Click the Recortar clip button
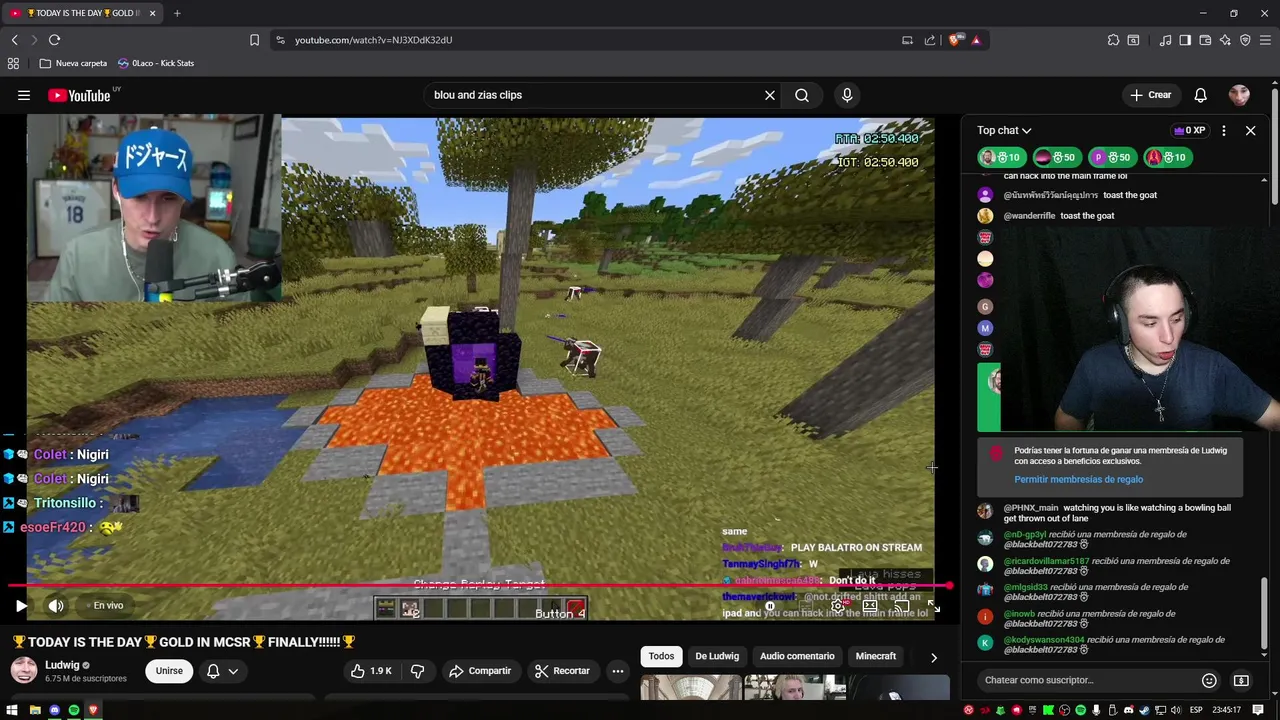 point(562,671)
